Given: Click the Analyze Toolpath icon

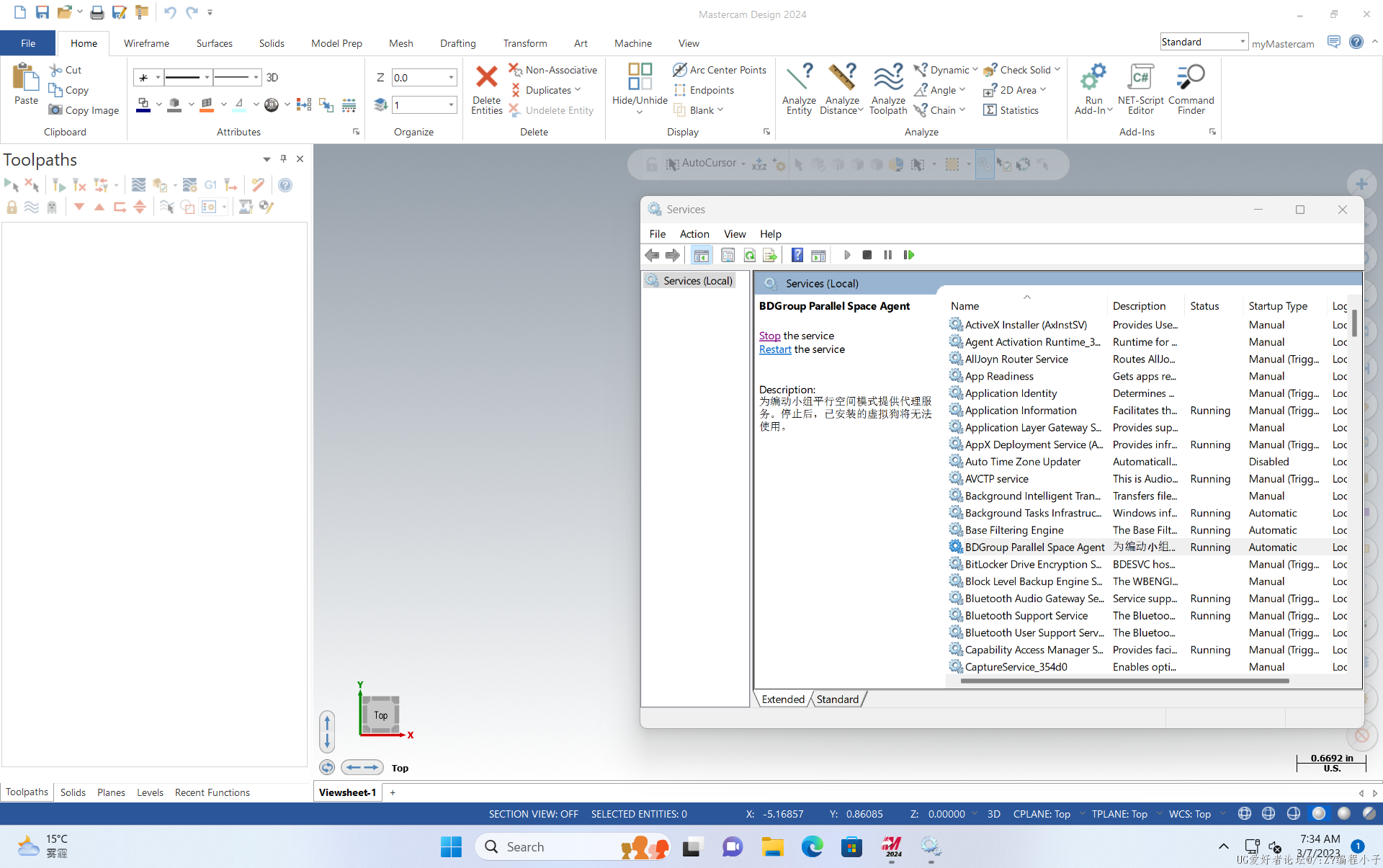Looking at the screenshot, I should 888,77.
